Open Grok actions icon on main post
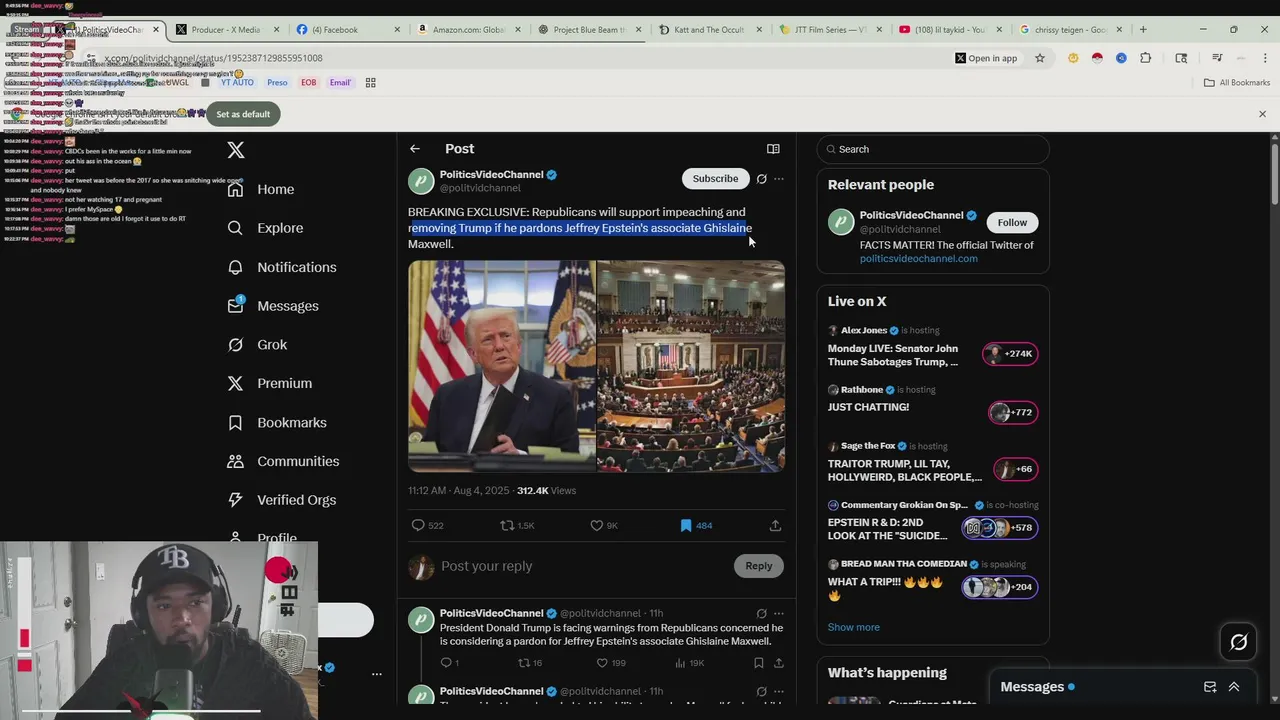Viewport: 1280px width, 720px height. click(761, 179)
